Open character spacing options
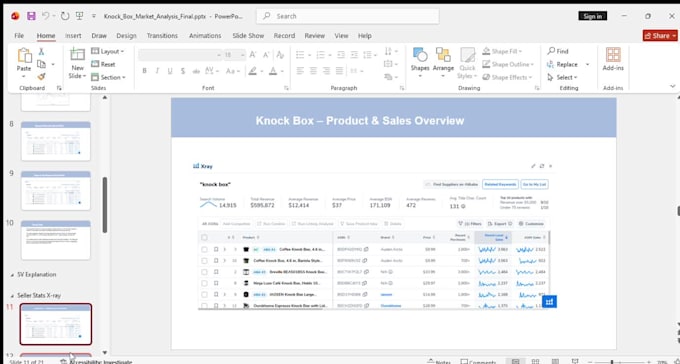Viewport: 680px width, 364px height. pyautogui.click(x=211, y=70)
